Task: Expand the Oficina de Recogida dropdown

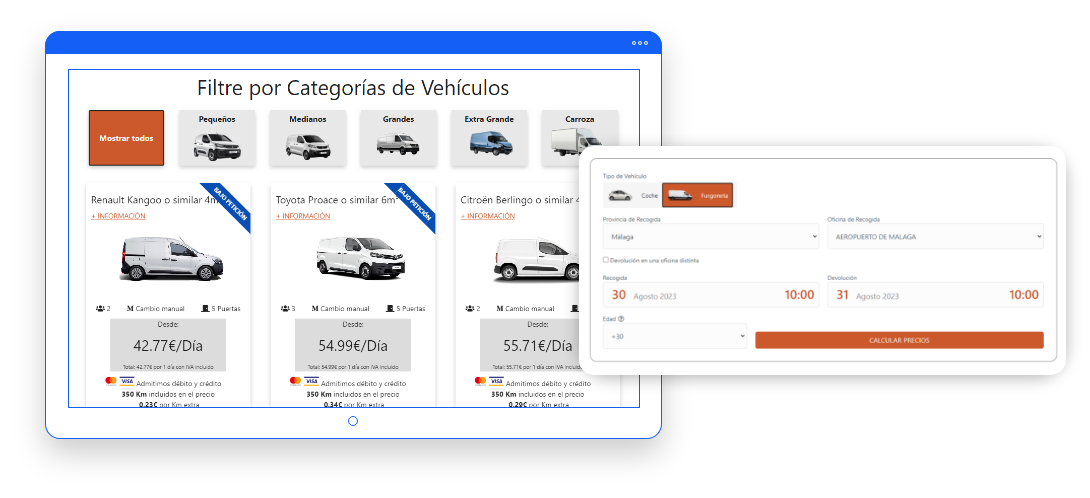Action: coord(935,237)
